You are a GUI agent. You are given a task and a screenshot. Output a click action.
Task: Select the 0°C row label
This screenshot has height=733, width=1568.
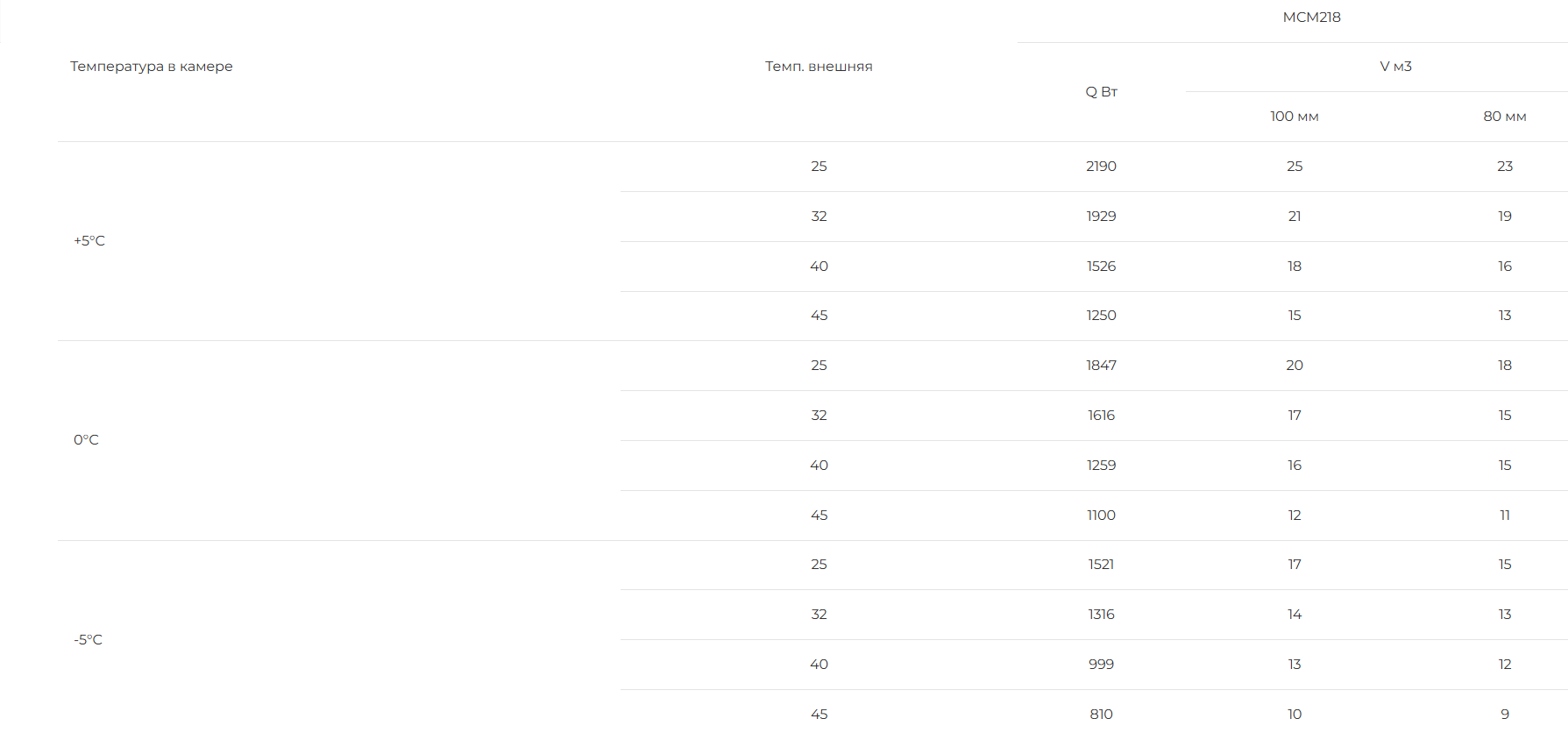tap(86, 440)
